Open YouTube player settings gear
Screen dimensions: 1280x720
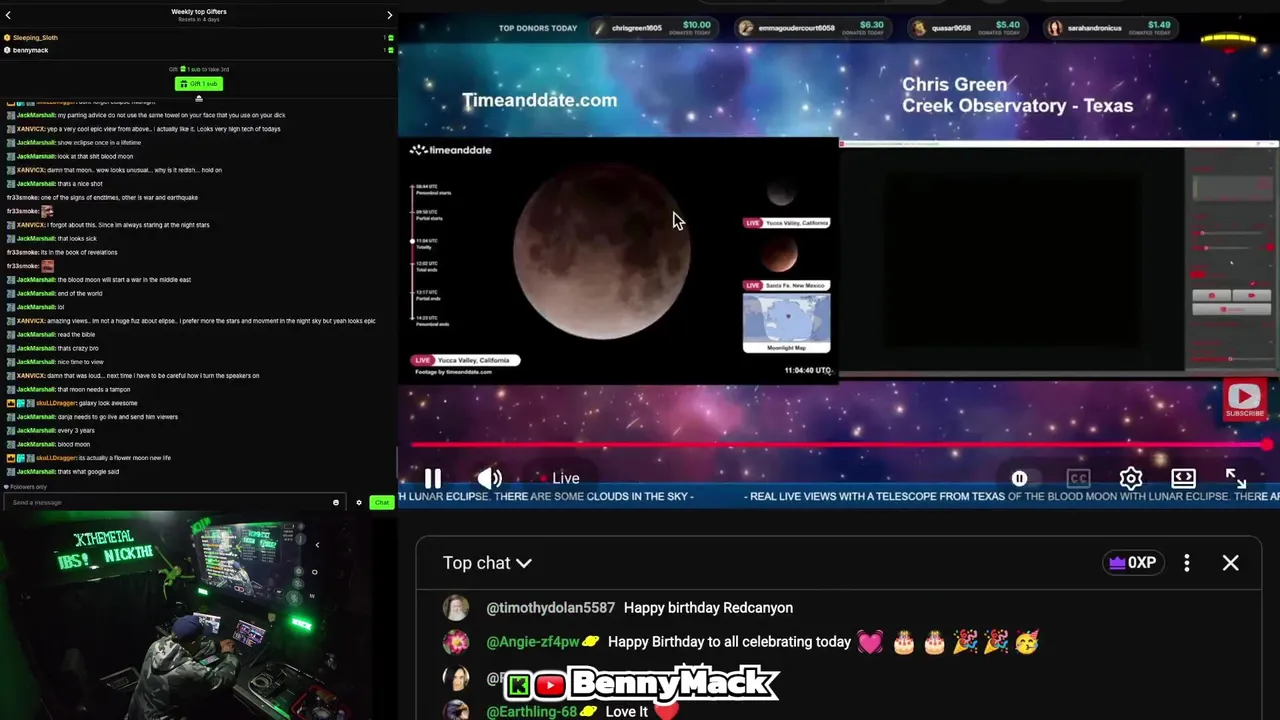point(1131,478)
